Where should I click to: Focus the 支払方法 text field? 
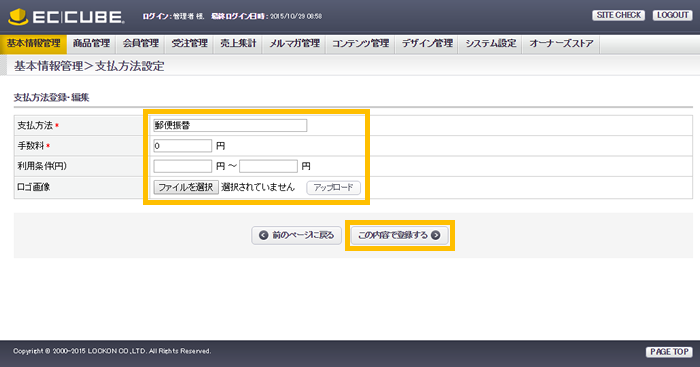click(x=230, y=125)
